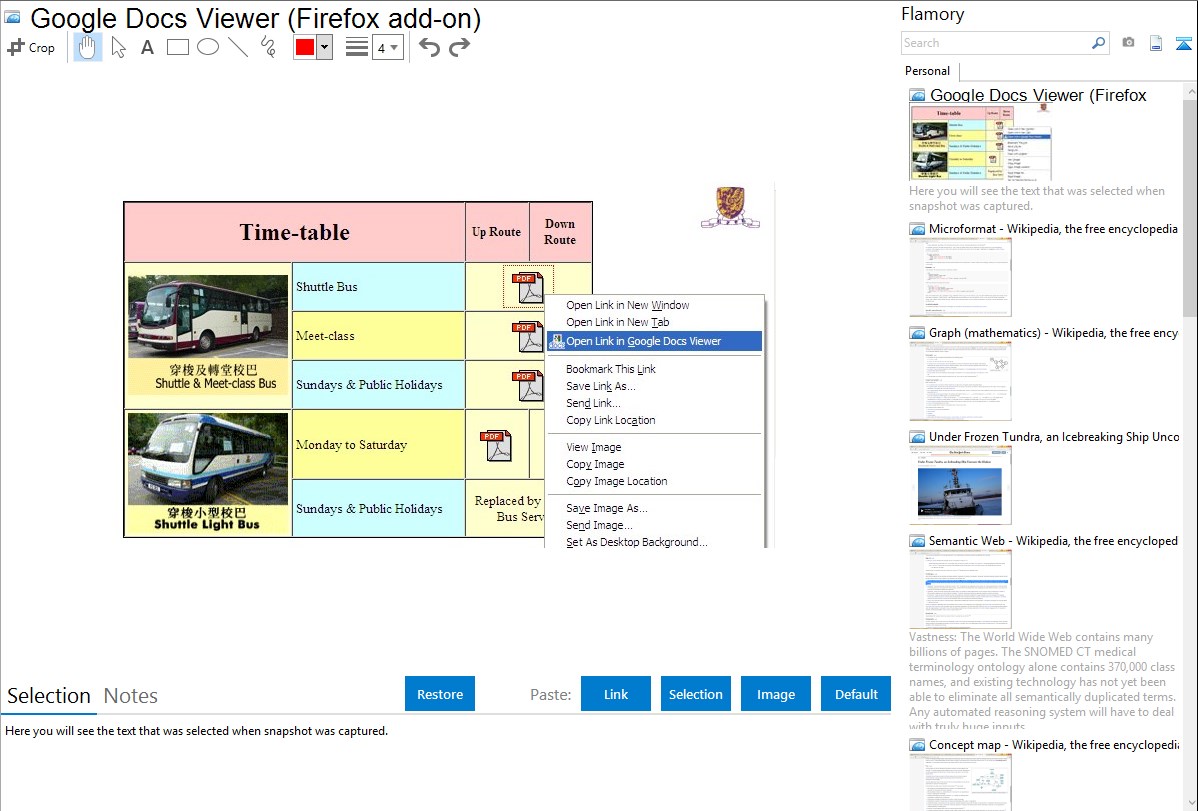Click the camera snapshot icon
Screen dimensions: 1198x811
1128,43
